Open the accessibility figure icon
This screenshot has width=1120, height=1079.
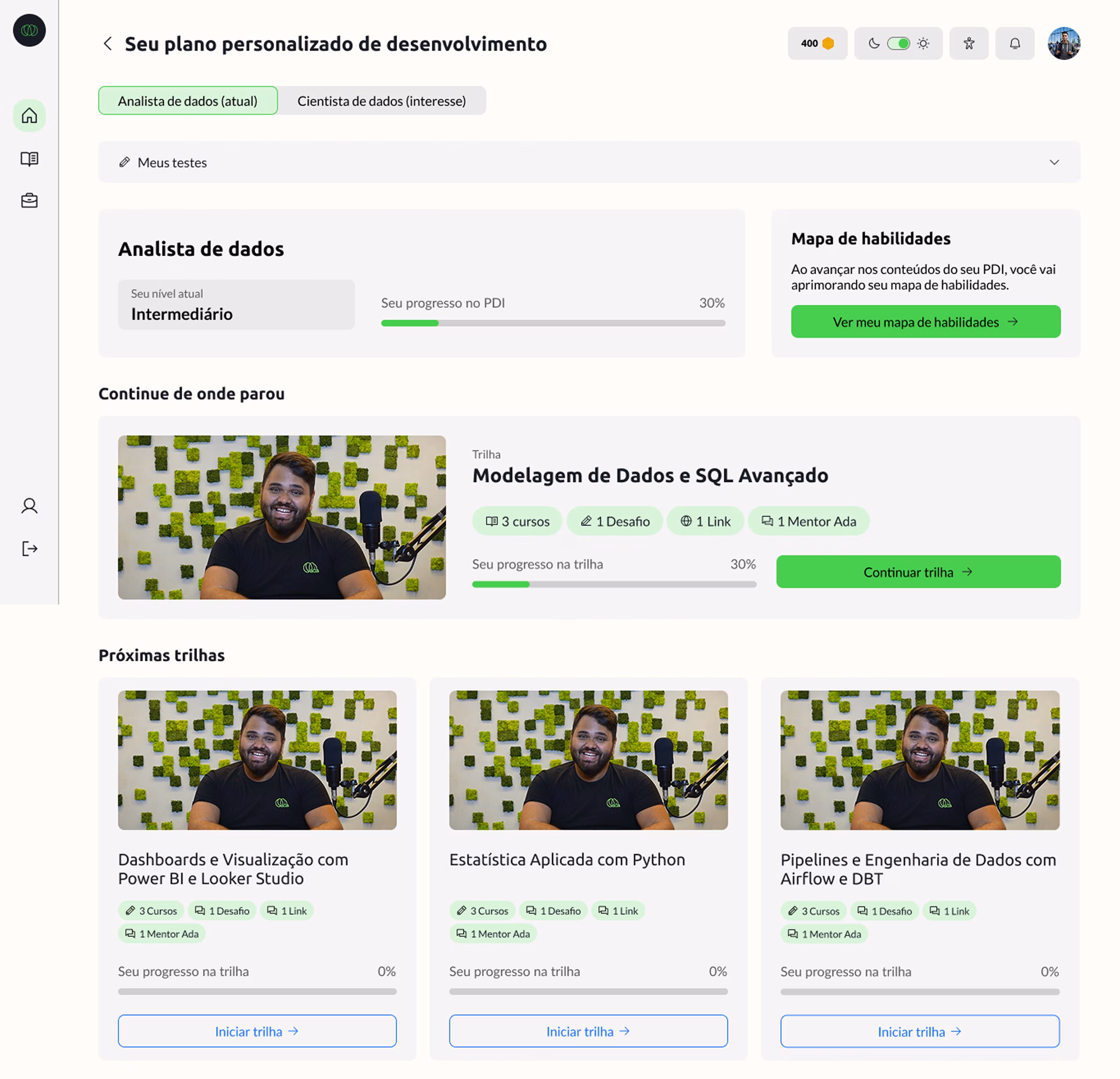tap(968, 43)
